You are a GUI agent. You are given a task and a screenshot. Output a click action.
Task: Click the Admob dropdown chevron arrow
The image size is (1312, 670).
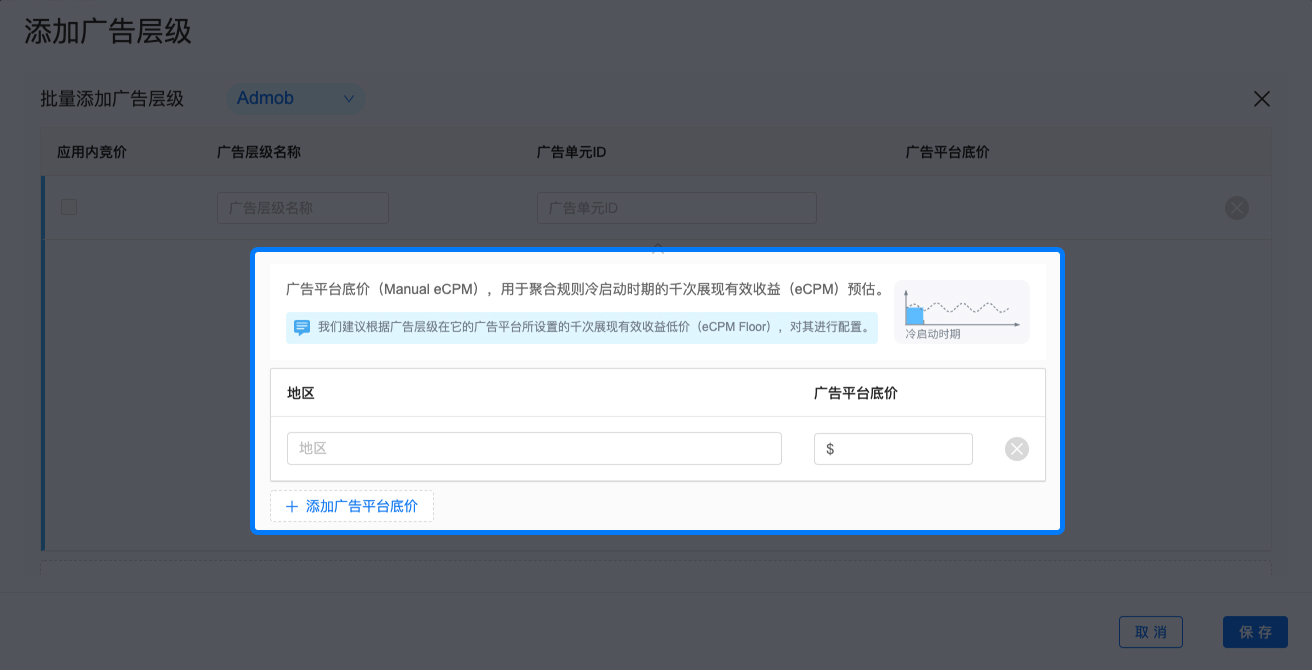coord(349,99)
